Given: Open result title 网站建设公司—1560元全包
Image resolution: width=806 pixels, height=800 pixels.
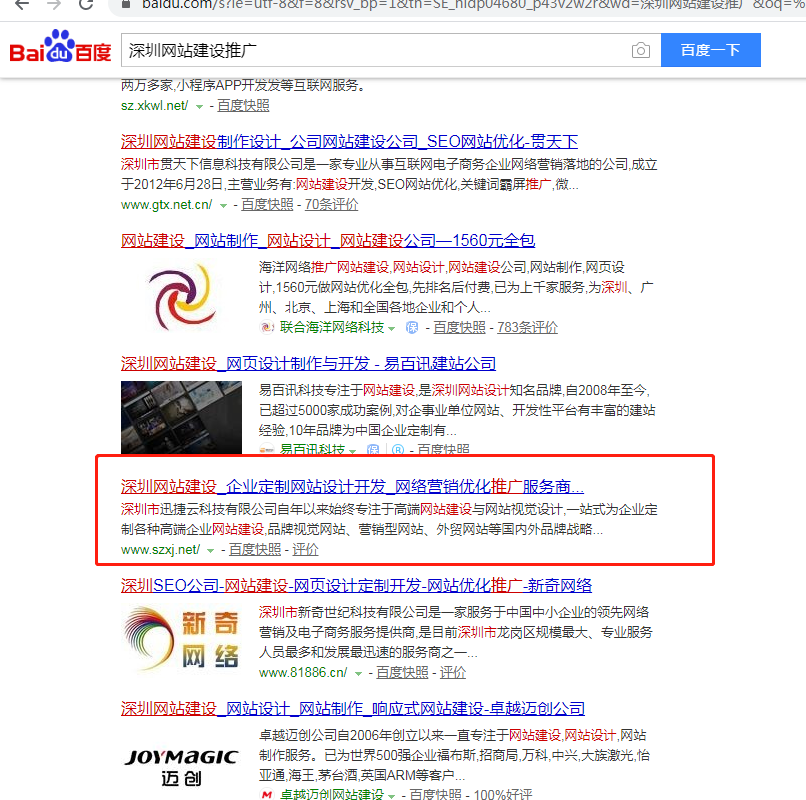Looking at the screenshot, I should tap(328, 240).
